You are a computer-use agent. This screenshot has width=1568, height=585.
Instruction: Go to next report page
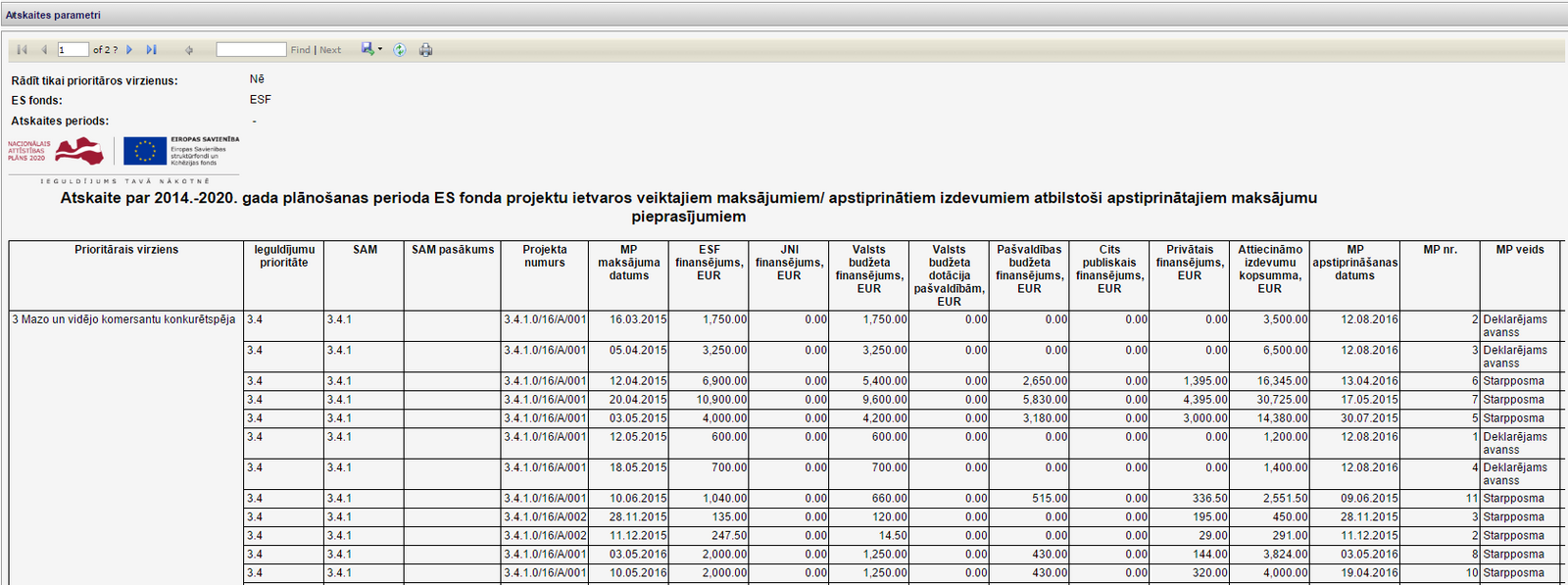[x=129, y=50]
